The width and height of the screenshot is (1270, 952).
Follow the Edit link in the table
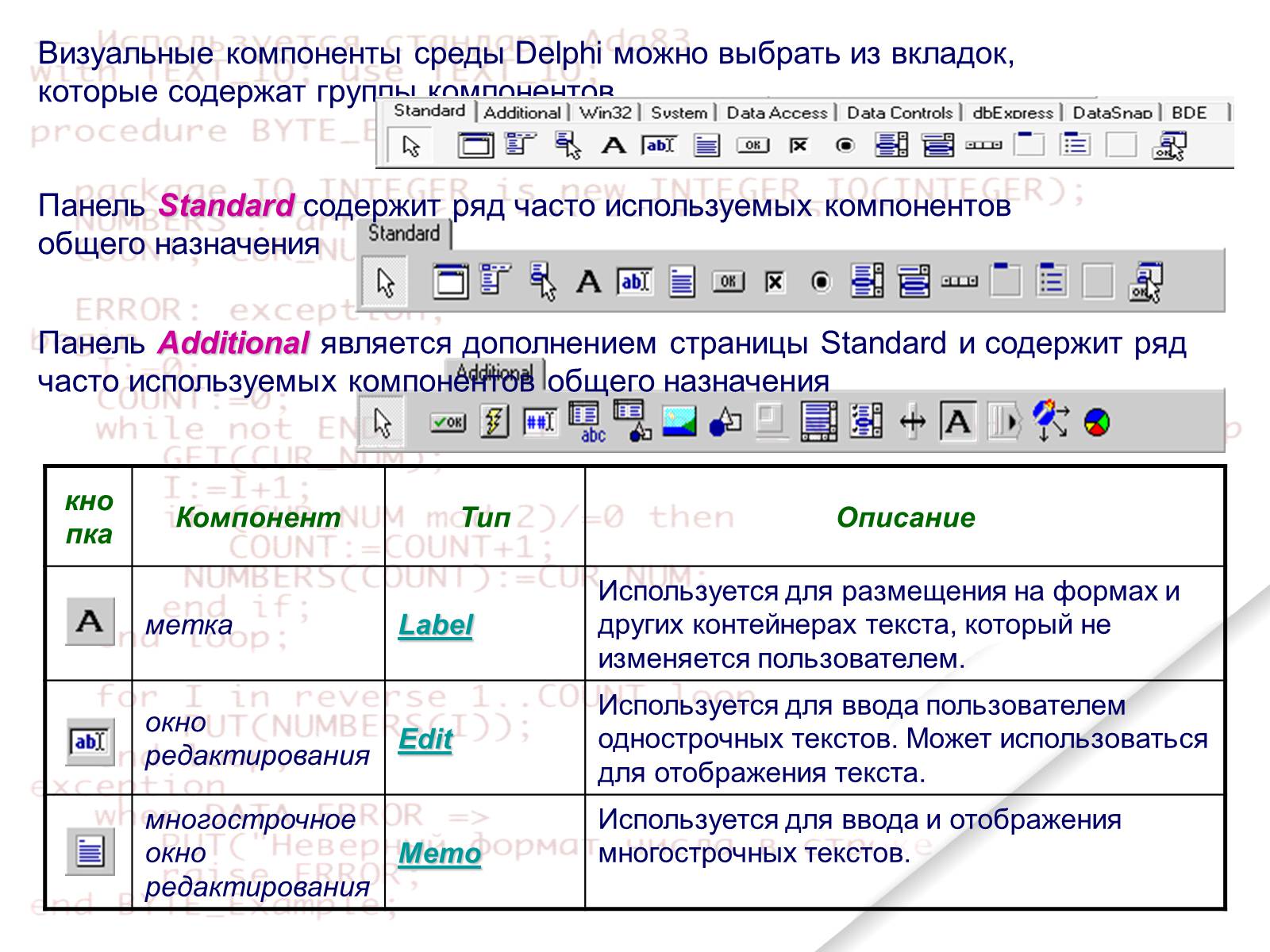[425, 739]
